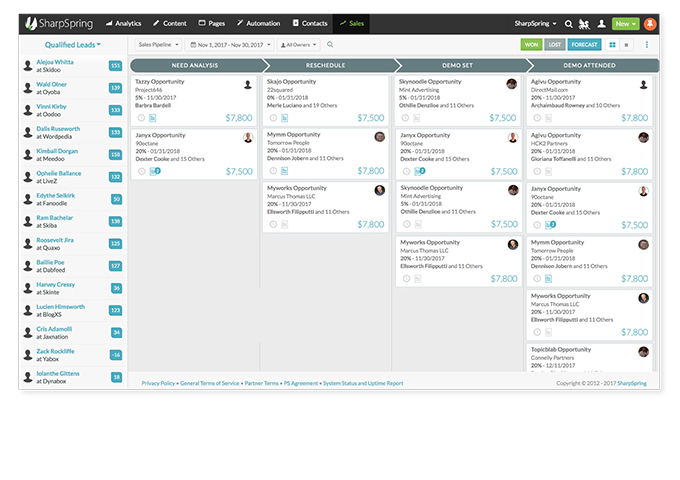The image size is (680, 480).
Task: Click the clock icon on Tazzy Opportunity card
Action: [x=141, y=118]
